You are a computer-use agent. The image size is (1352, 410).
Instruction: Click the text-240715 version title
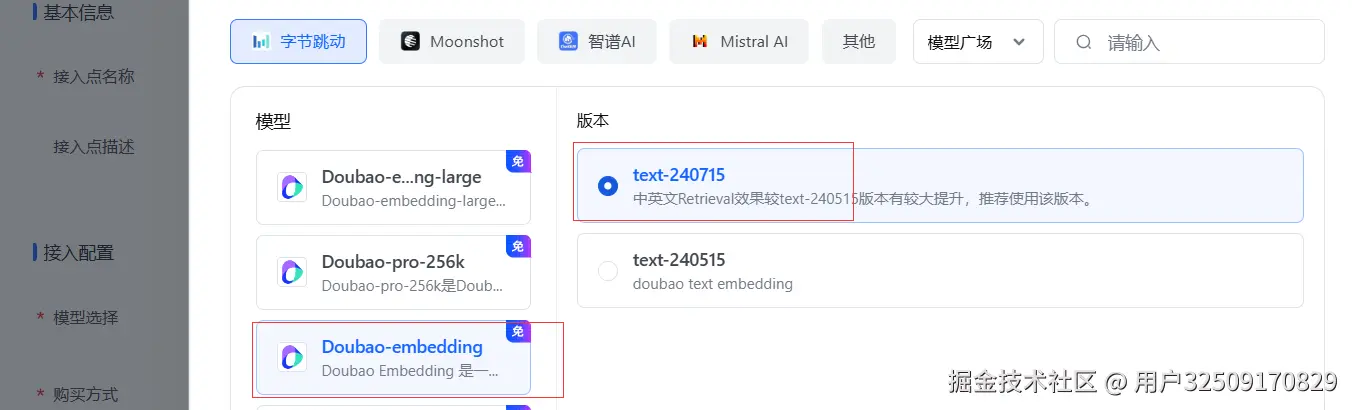tap(679, 175)
